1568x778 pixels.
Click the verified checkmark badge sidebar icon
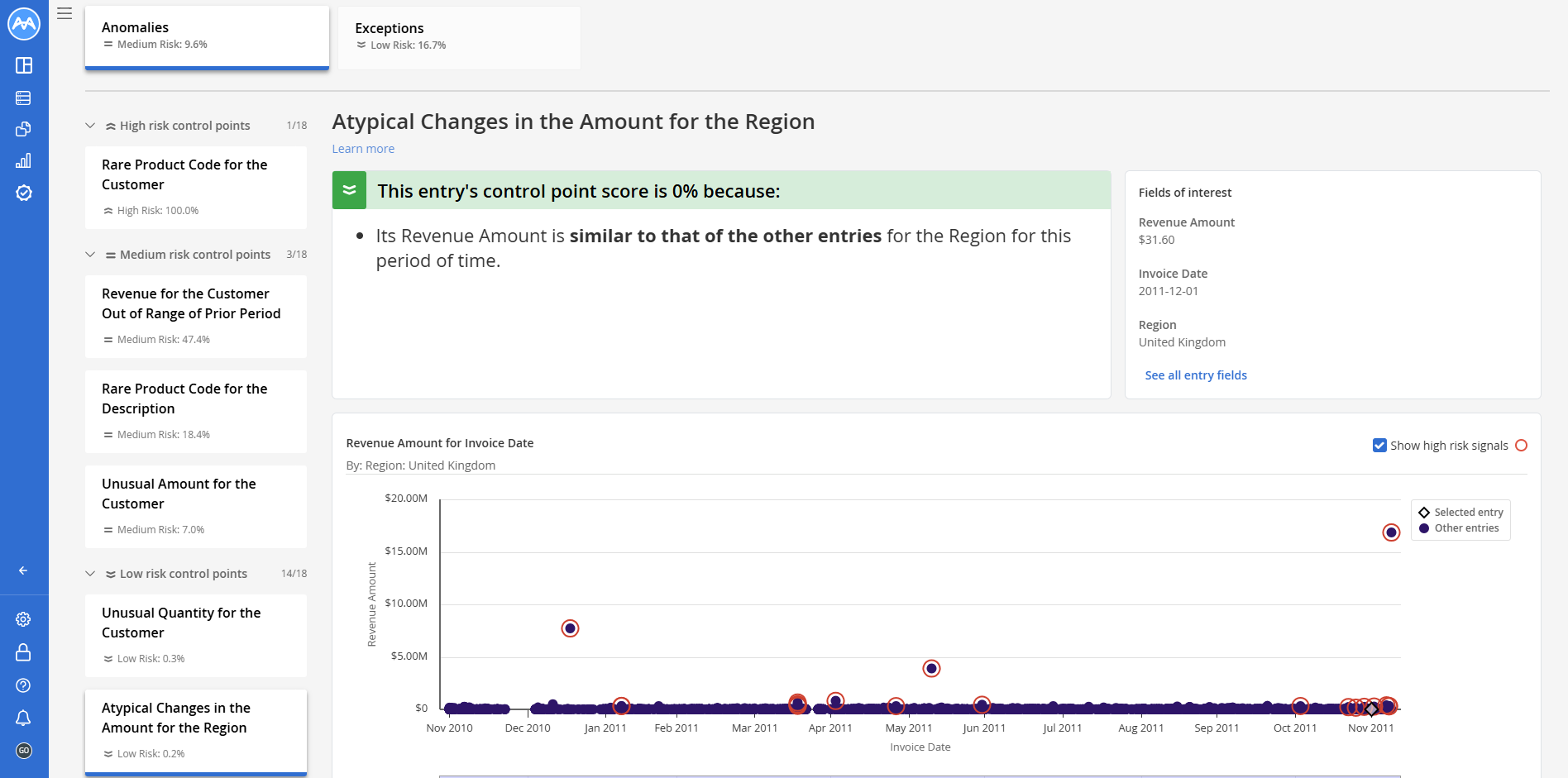tap(24, 193)
